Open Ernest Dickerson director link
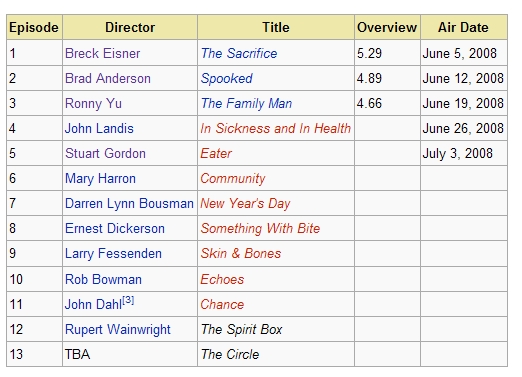The image size is (522, 377). click(115, 228)
